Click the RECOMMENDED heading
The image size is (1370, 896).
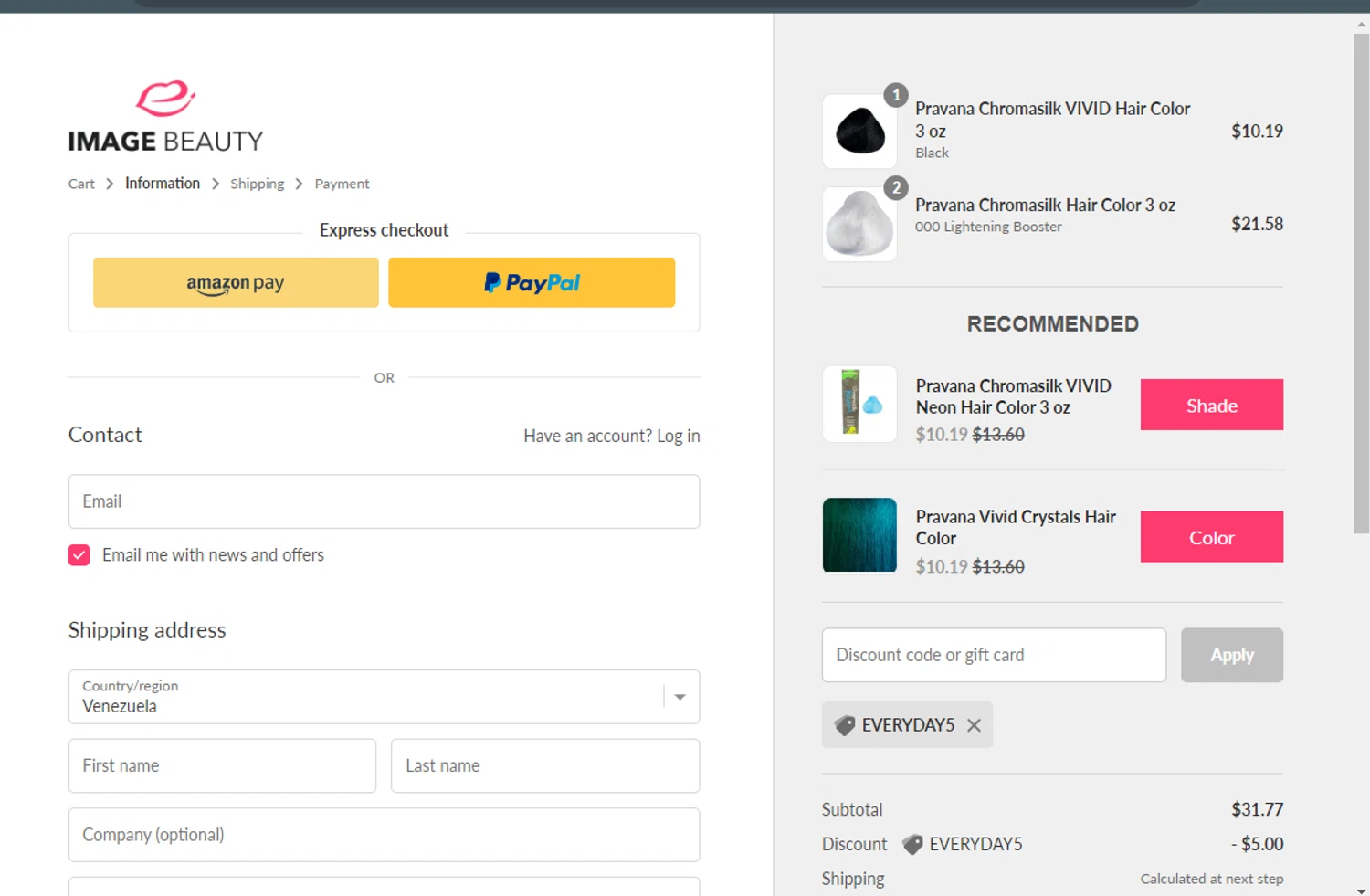1052,324
